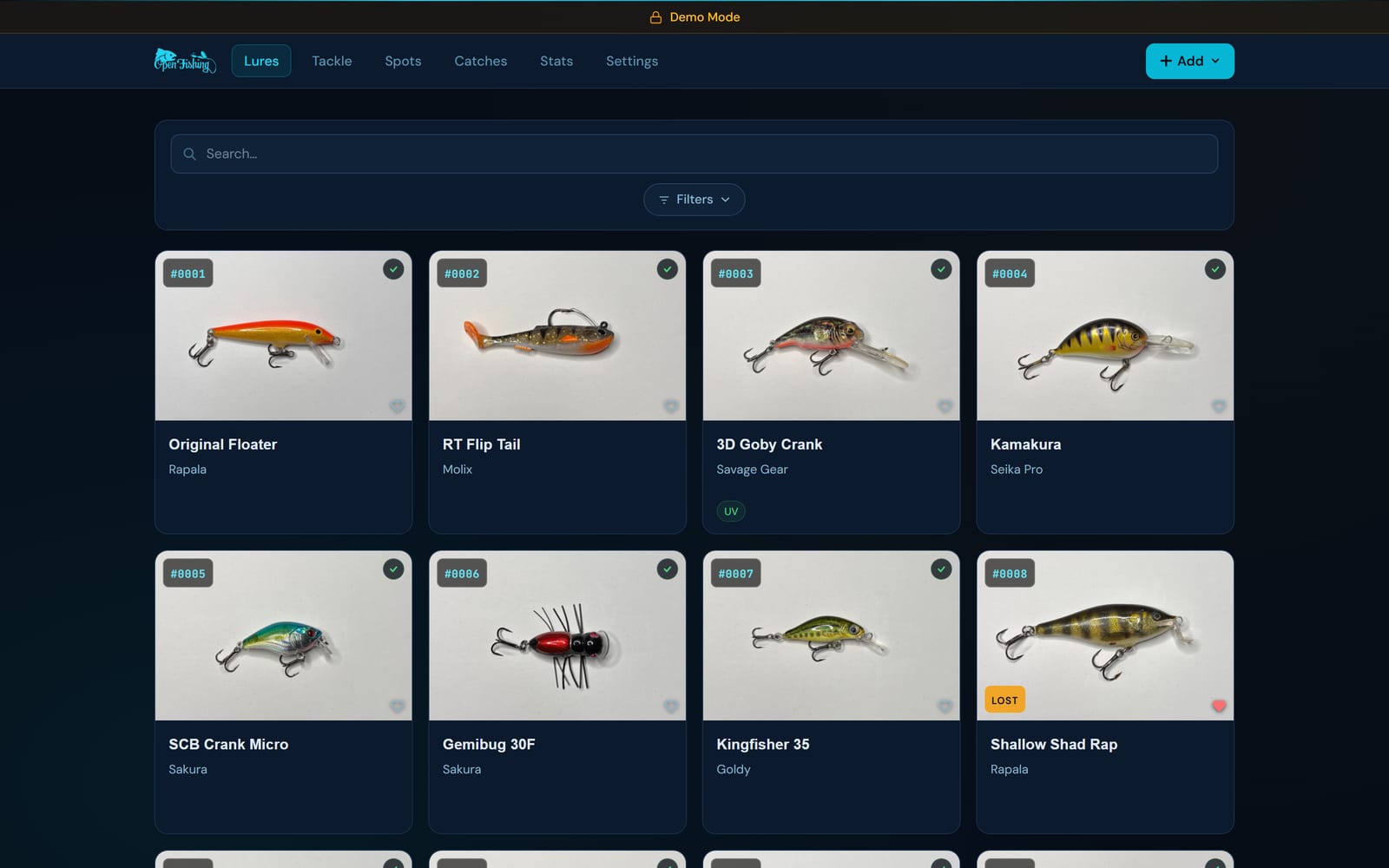
Task: Click the search magnifier icon
Action: [x=189, y=154]
